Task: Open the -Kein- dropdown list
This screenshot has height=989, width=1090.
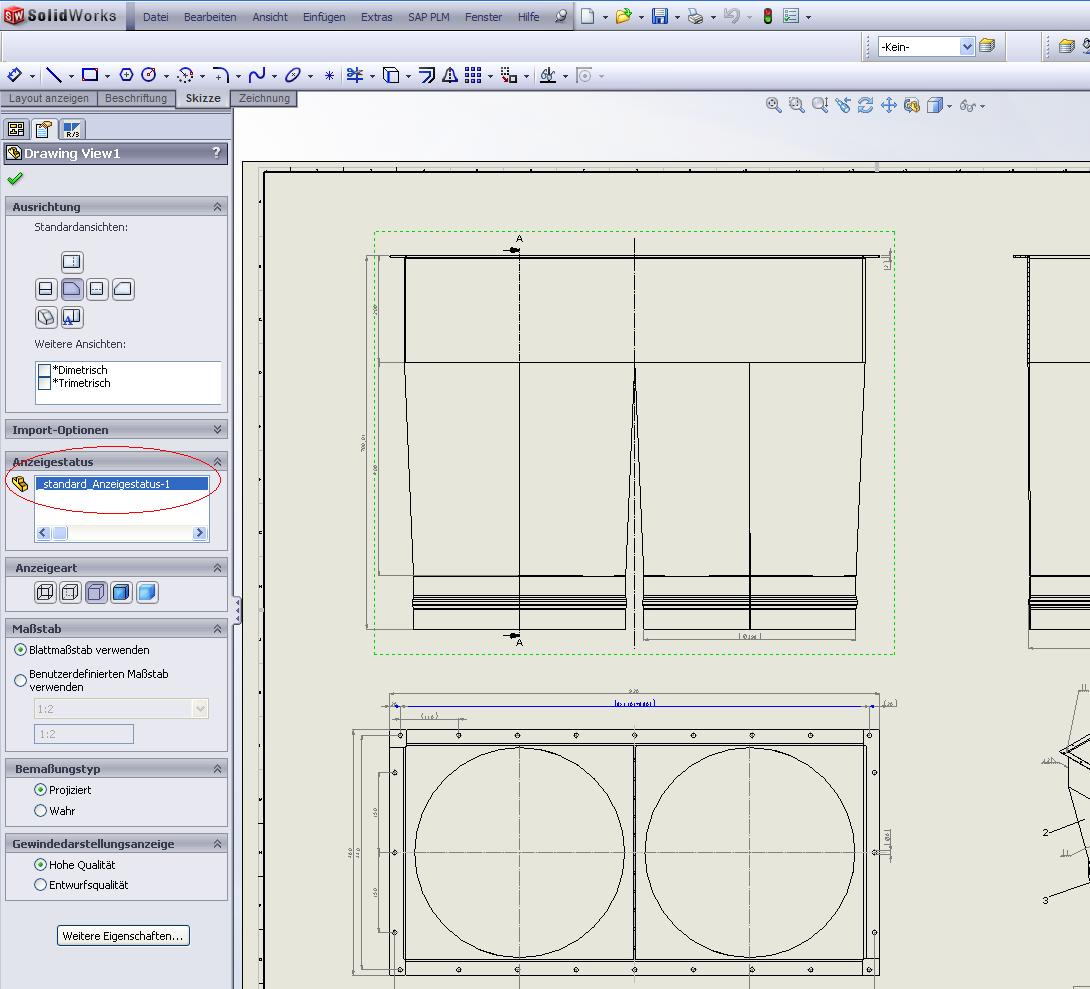Action: pyautogui.click(x=967, y=46)
